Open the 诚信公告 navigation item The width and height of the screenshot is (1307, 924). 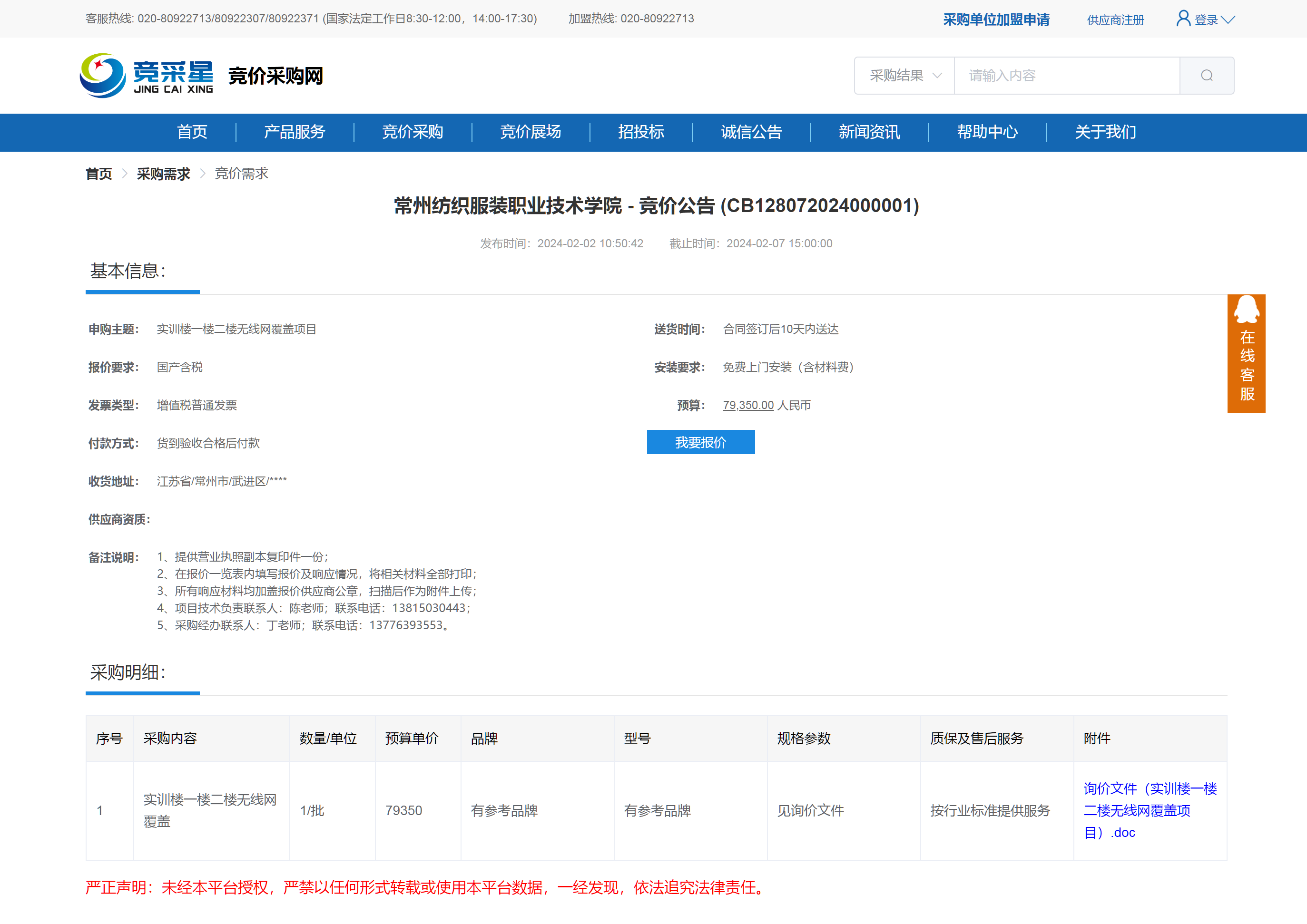coord(751,132)
